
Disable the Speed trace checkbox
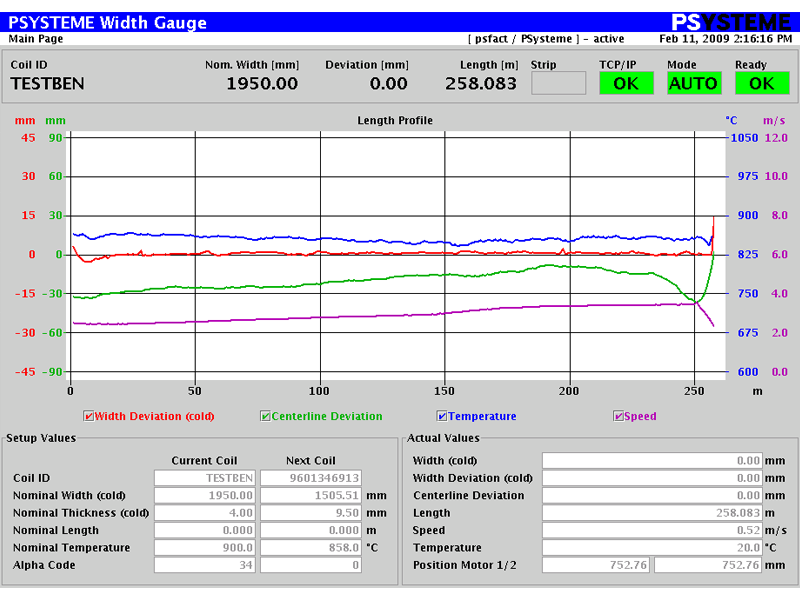[618, 416]
